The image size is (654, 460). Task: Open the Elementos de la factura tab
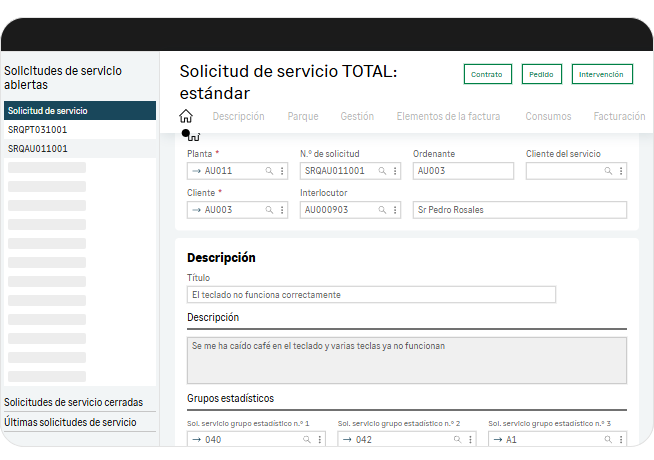tap(449, 116)
